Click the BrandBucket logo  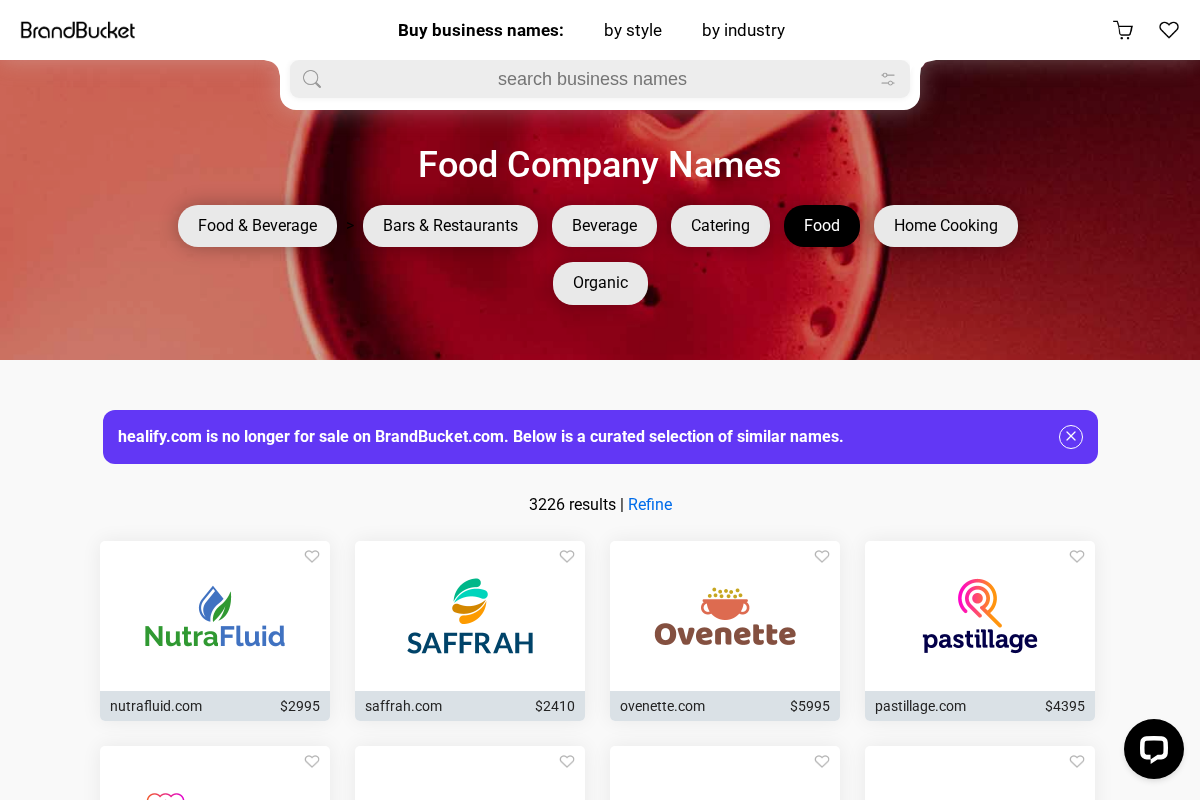point(77,30)
